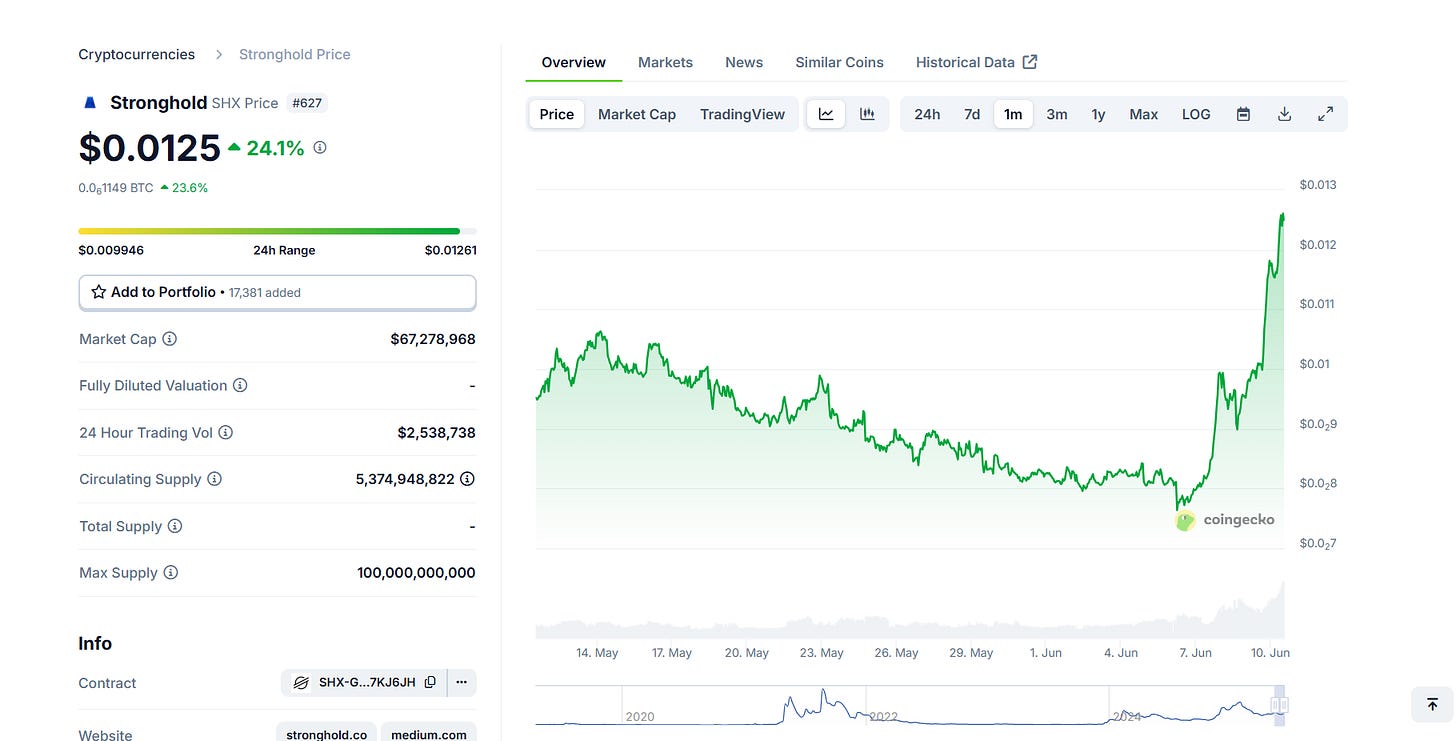Select the Price chart toggle

(x=557, y=114)
